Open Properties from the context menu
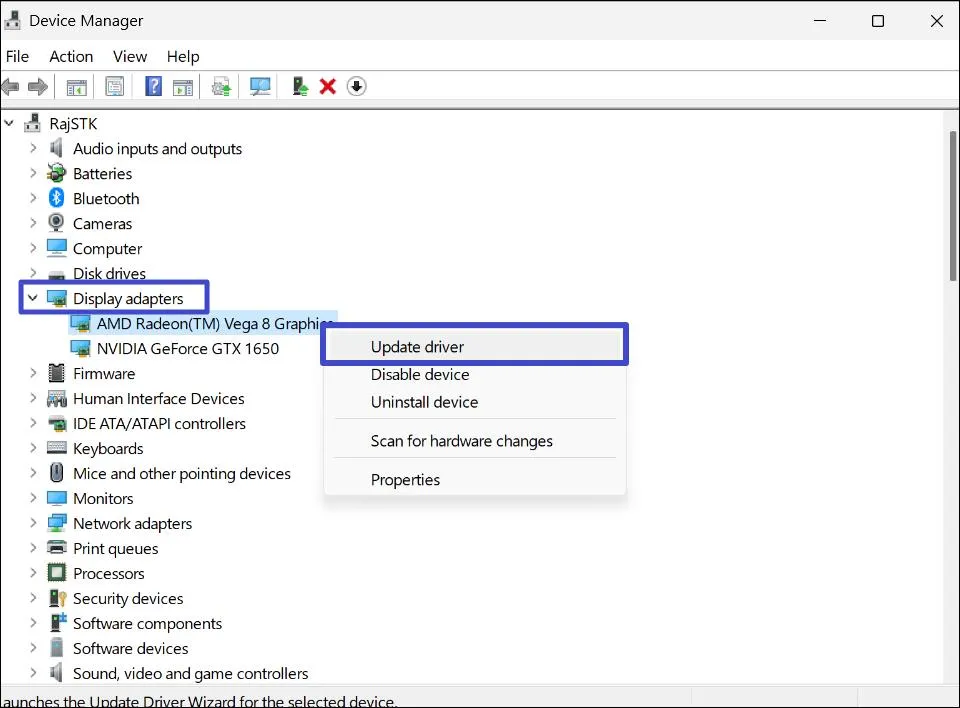This screenshot has width=960, height=708. (474, 480)
